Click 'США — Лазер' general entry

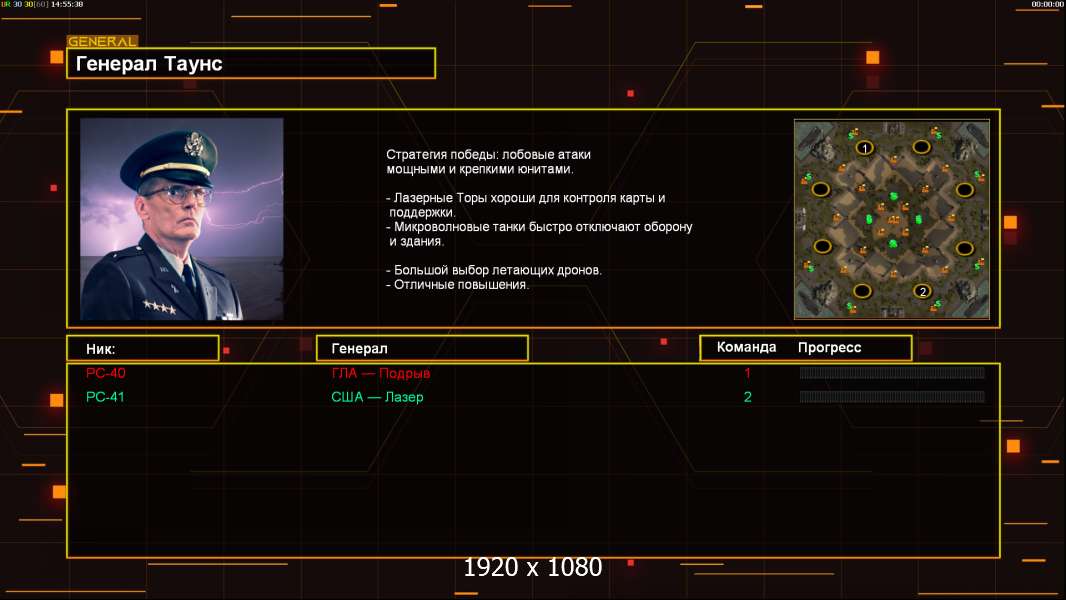pos(377,397)
